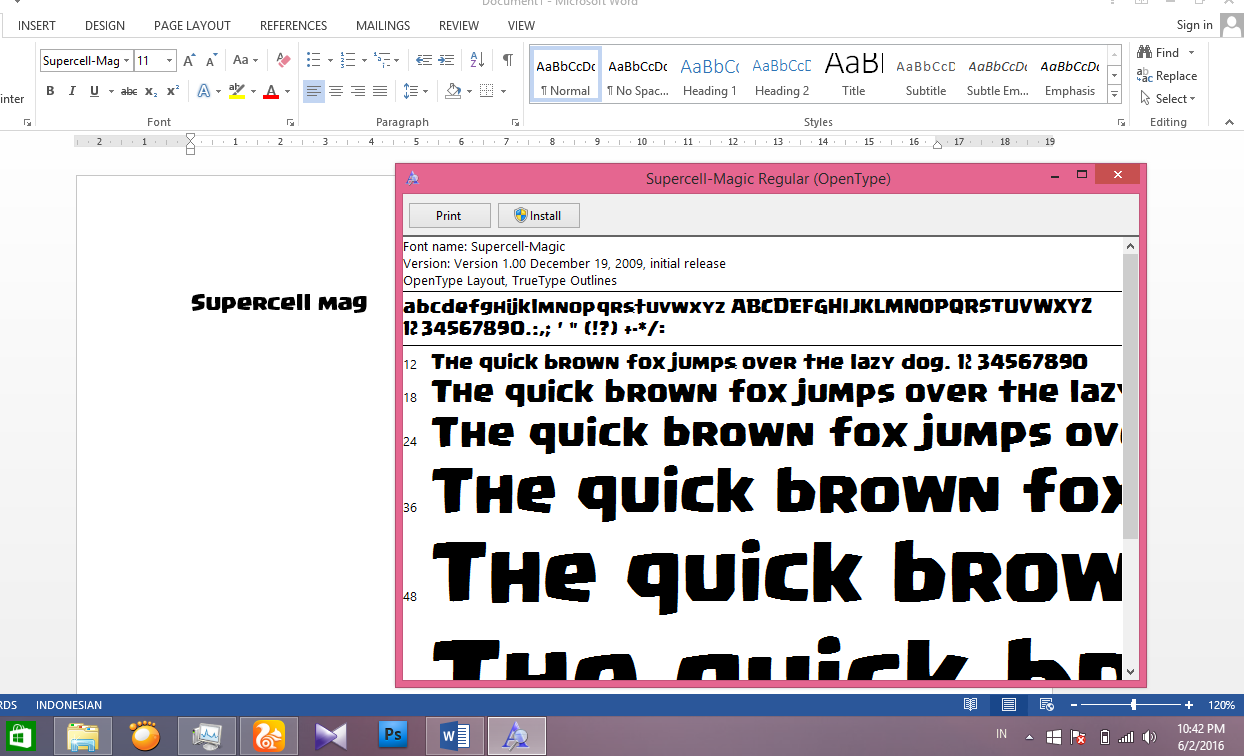Apply paragraph Shading paint bucket
Viewport: 1244px width, 756px height.
(453, 91)
